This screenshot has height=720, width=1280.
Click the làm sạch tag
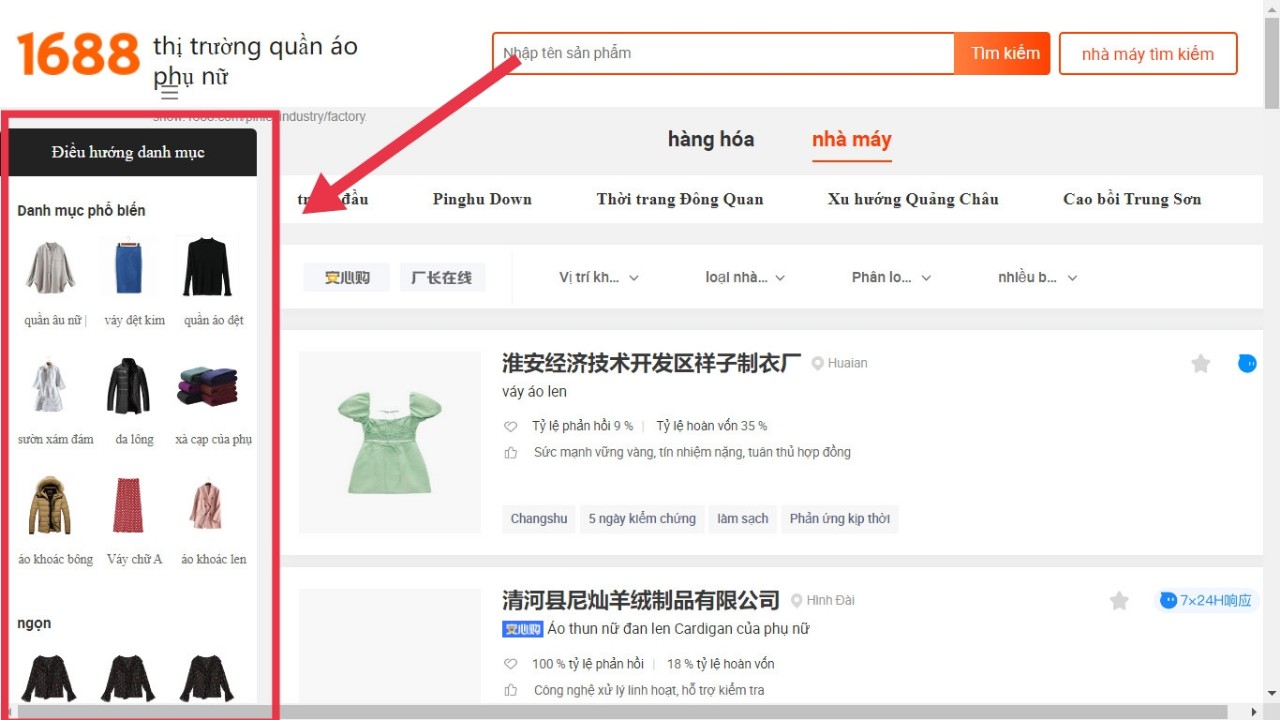(743, 519)
